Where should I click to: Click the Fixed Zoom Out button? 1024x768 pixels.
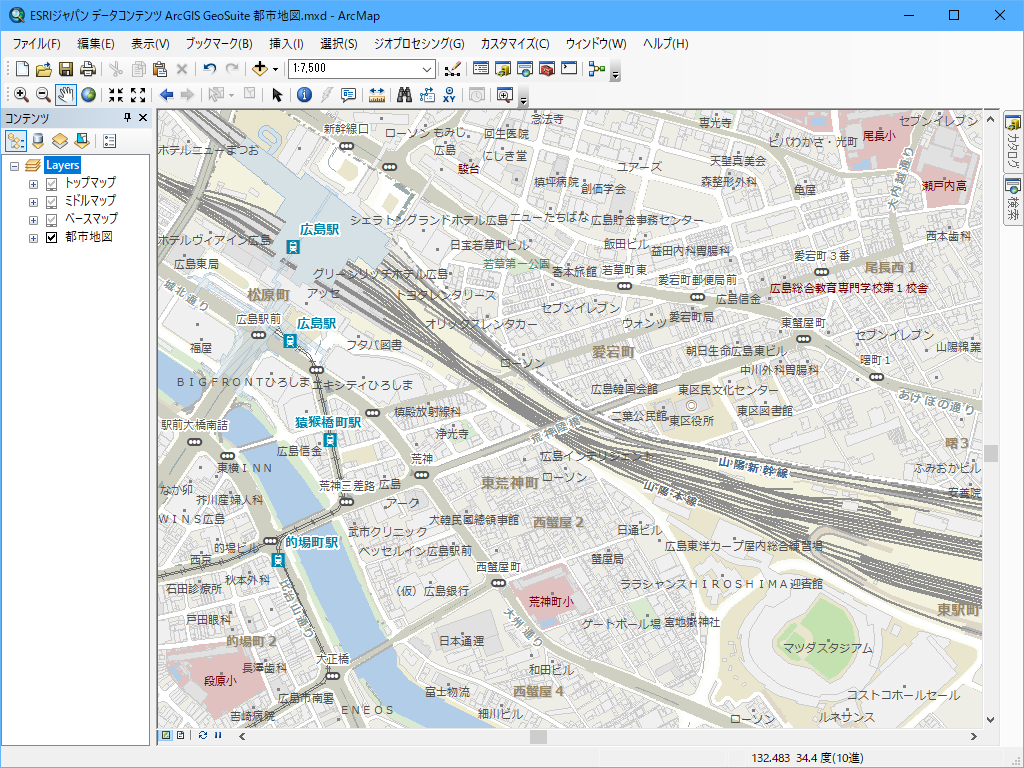[x=138, y=95]
